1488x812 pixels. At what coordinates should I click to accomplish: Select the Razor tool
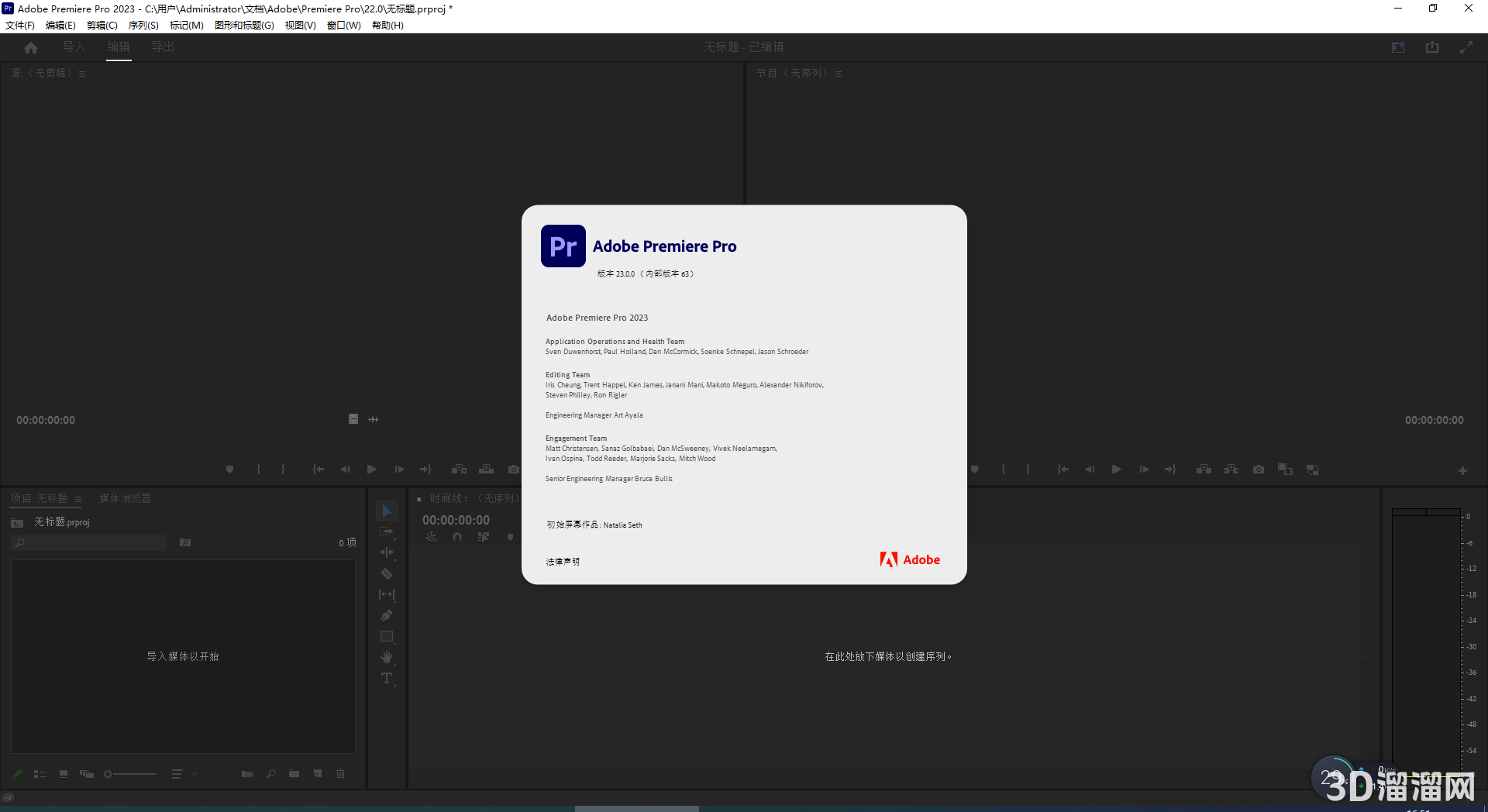pyautogui.click(x=387, y=573)
